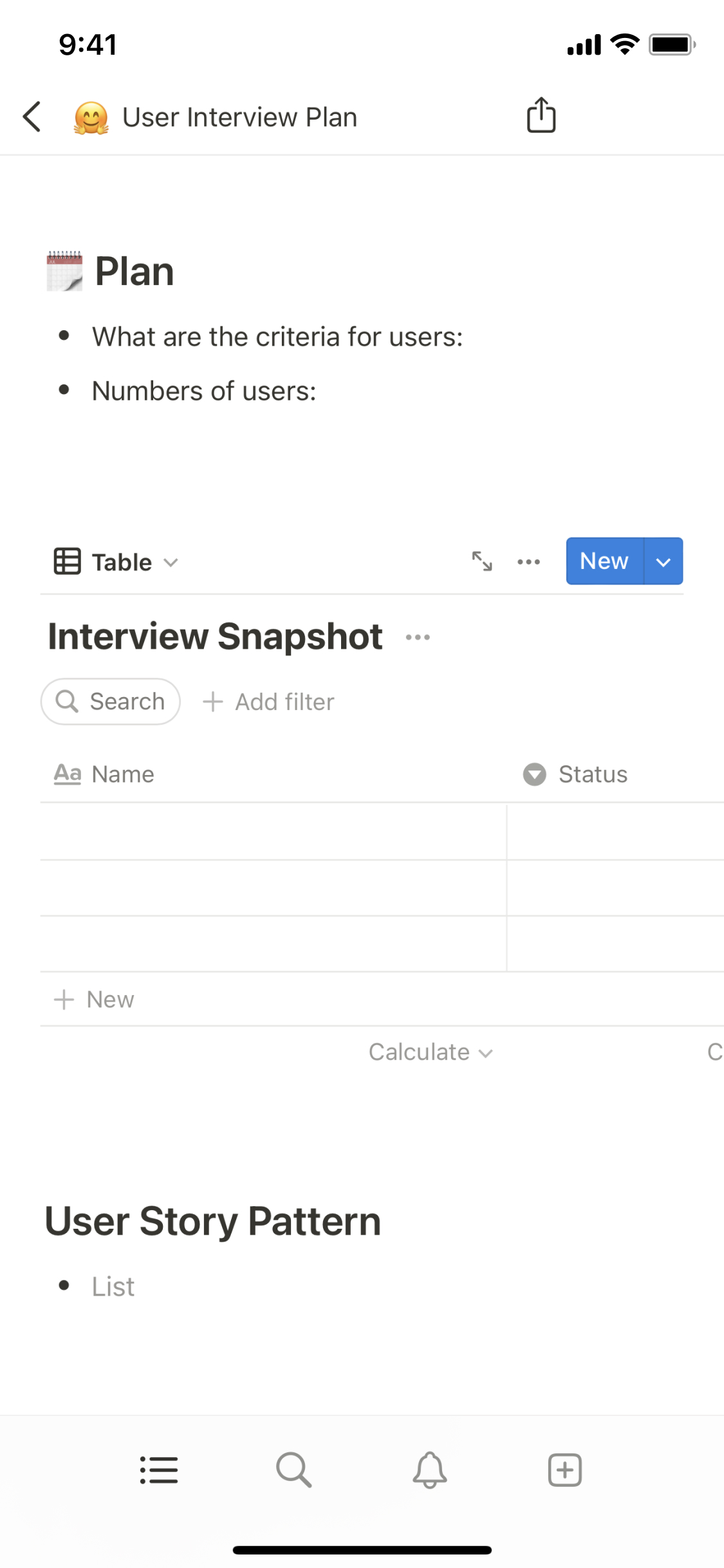Expand the arrow next to blue New button
Image resolution: width=724 pixels, height=1568 pixels.
[663, 561]
